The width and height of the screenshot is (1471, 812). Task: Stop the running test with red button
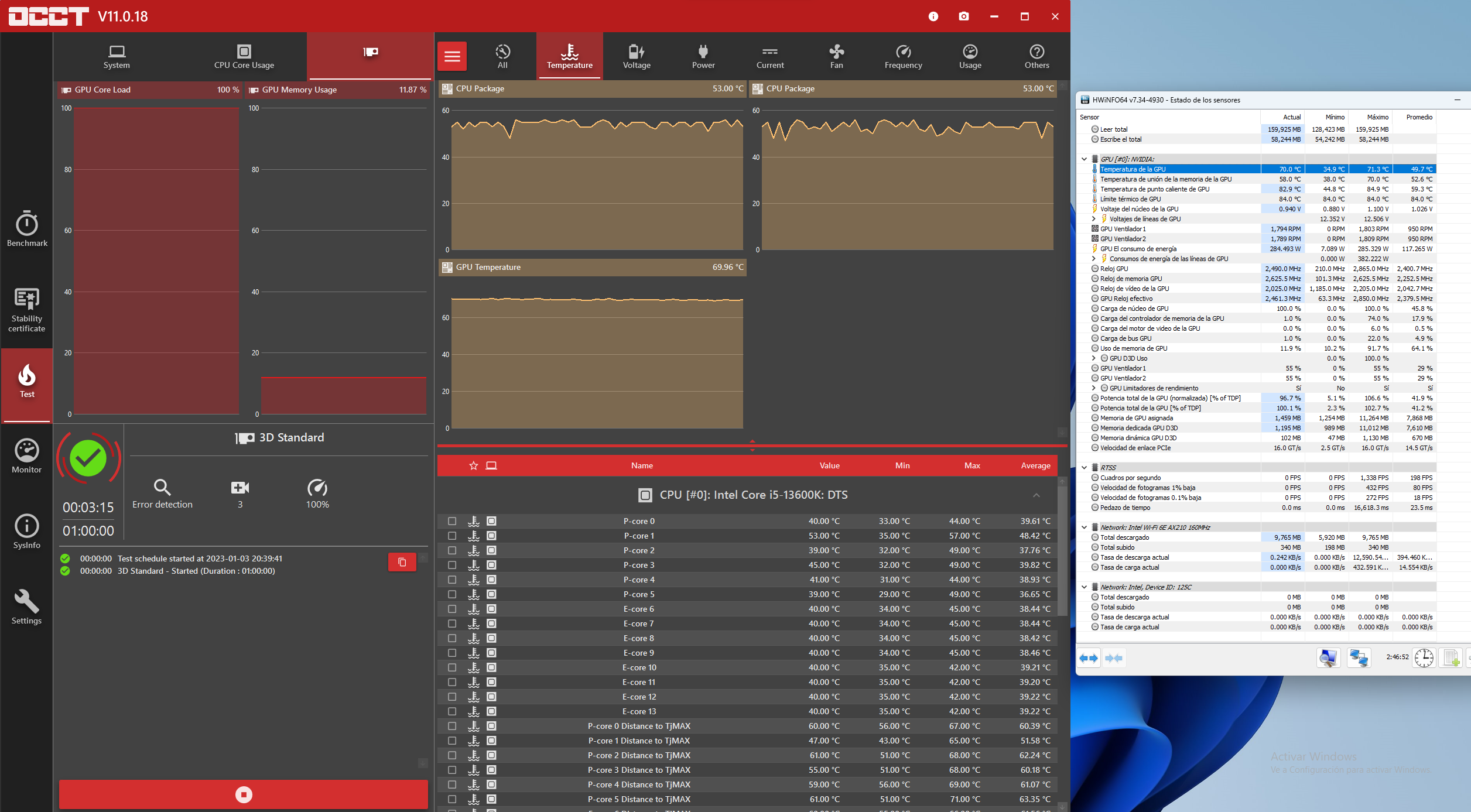click(244, 794)
